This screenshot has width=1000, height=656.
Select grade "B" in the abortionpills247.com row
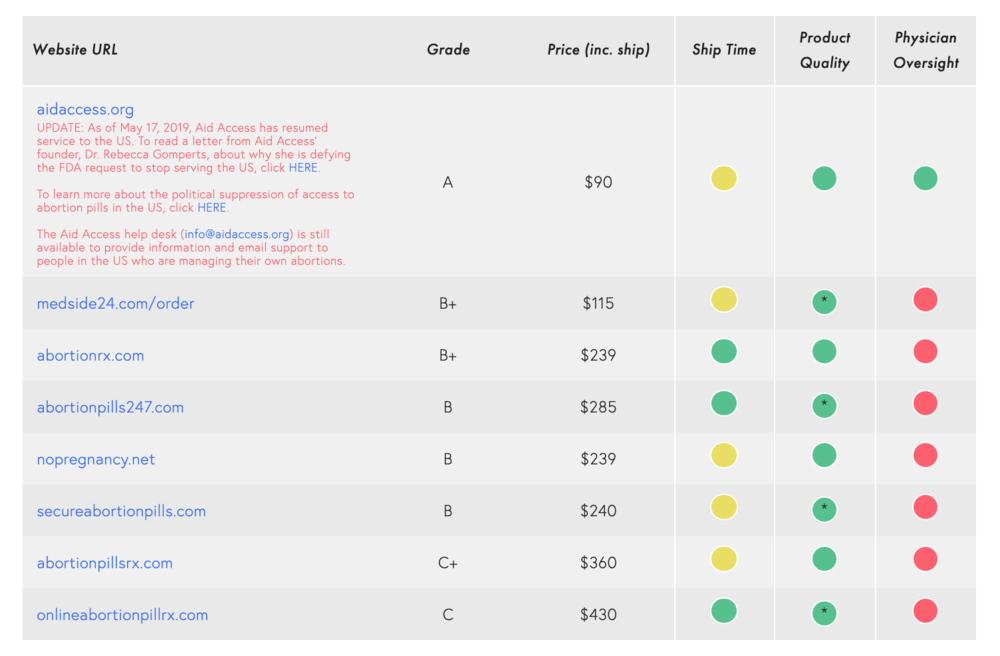(x=448, y=407)
